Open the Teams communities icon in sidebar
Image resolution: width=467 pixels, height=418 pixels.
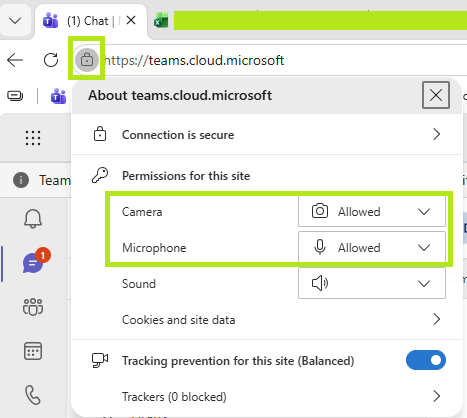(33, 307)
